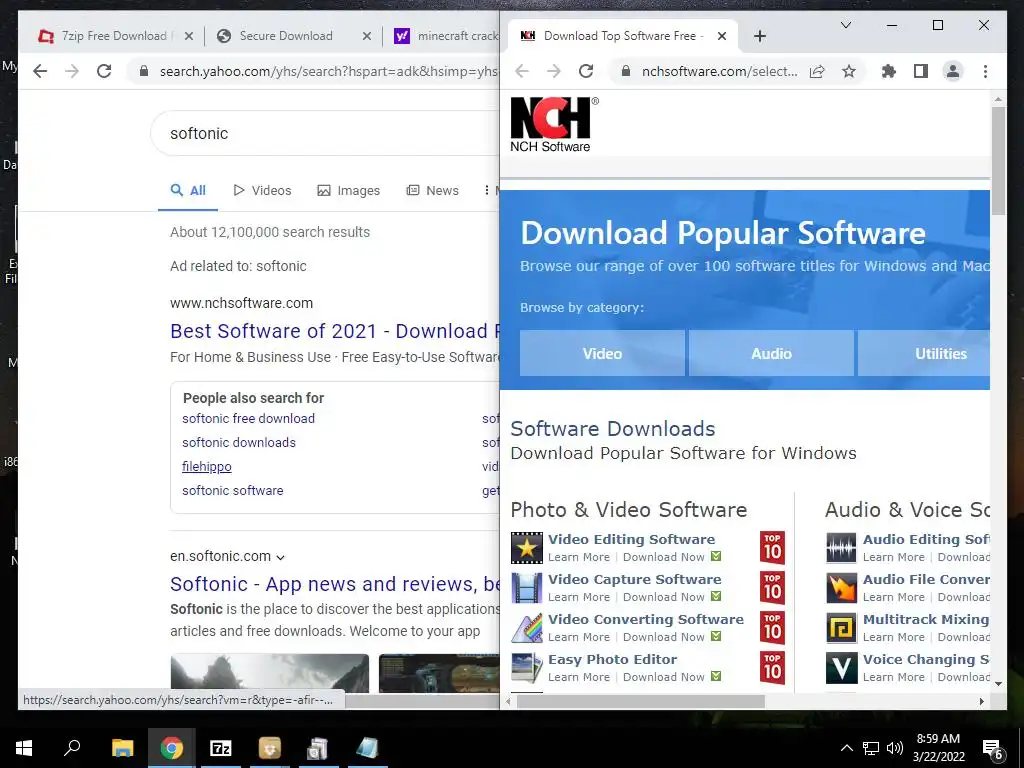Image resolution: width=1024 pixels, height=768 pixels.
Task: Open Chrome's three-dot menu
Action: [985, 71]
